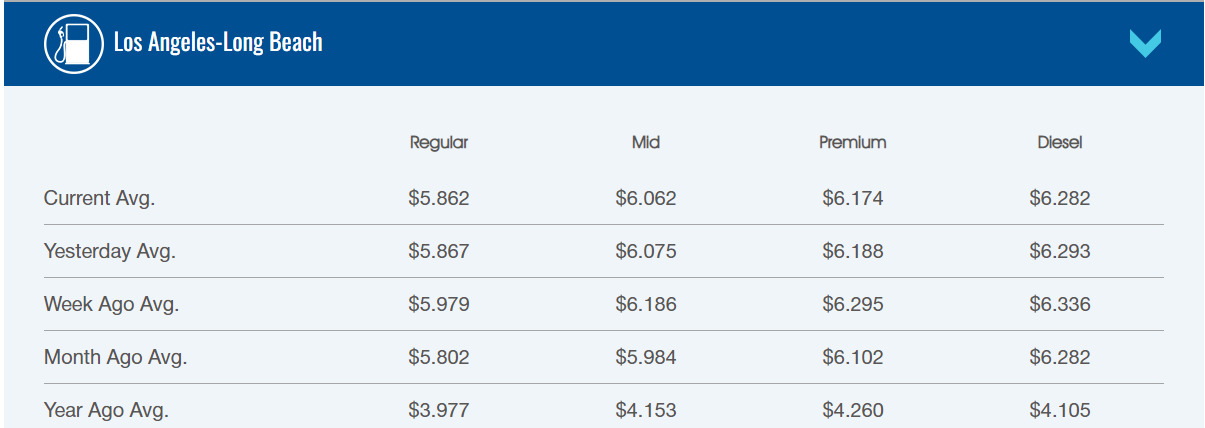The width and height of the screenshot is (1205, 428).
Task: Click the Los Angeles-Long Beach heading
Action: pos(218,43)
